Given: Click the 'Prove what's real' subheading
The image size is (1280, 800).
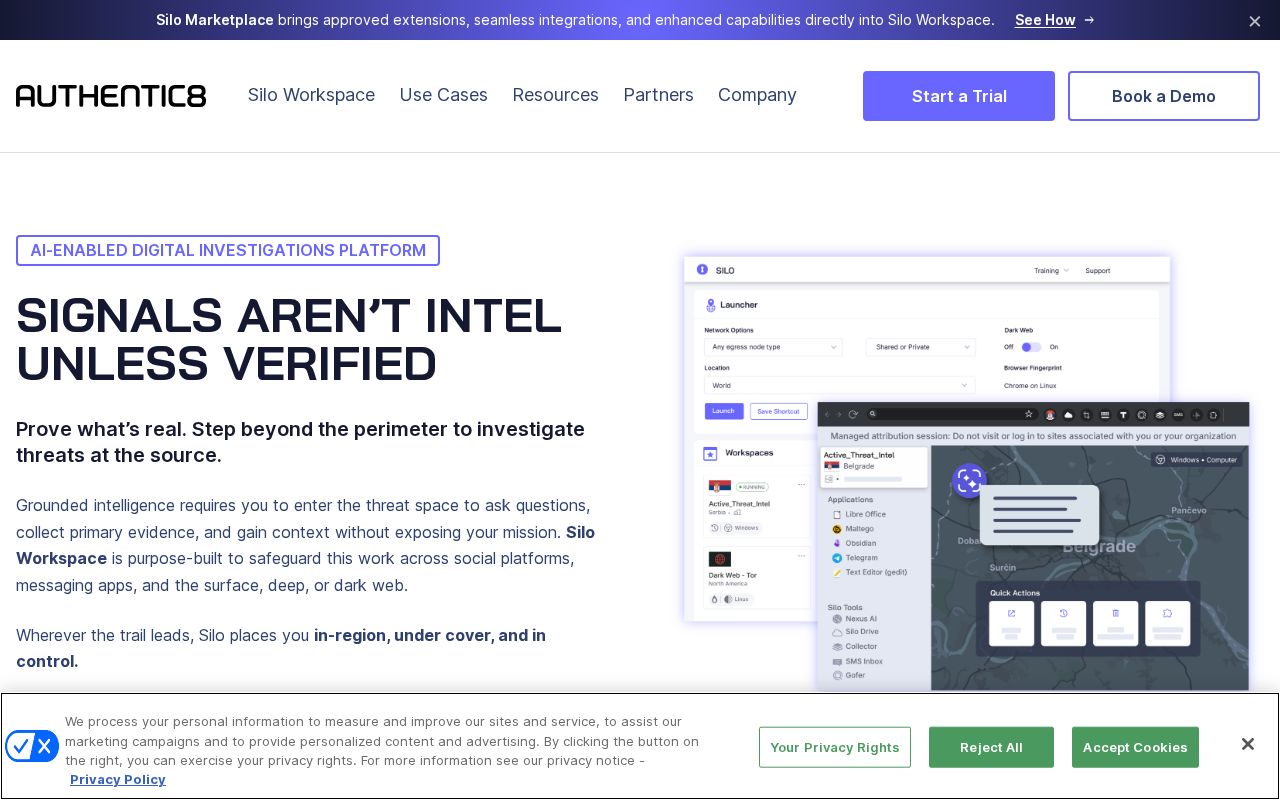Looking at the screenshot, I should [x=300, y=442].
